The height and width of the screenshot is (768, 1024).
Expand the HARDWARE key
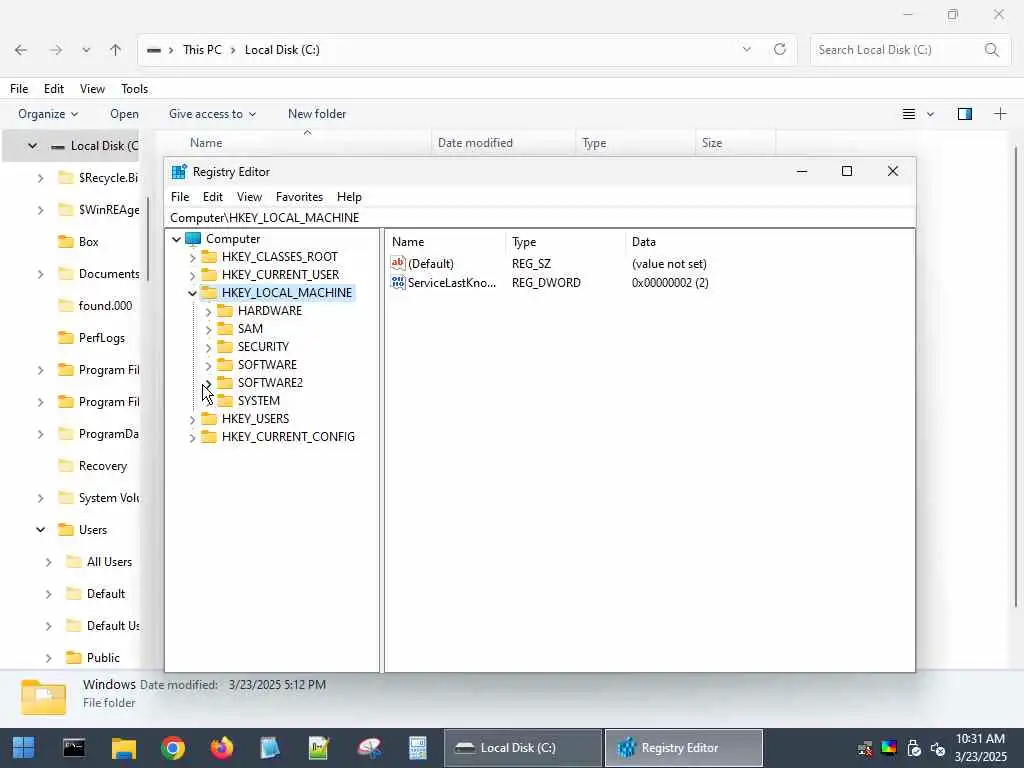(208, 311)
